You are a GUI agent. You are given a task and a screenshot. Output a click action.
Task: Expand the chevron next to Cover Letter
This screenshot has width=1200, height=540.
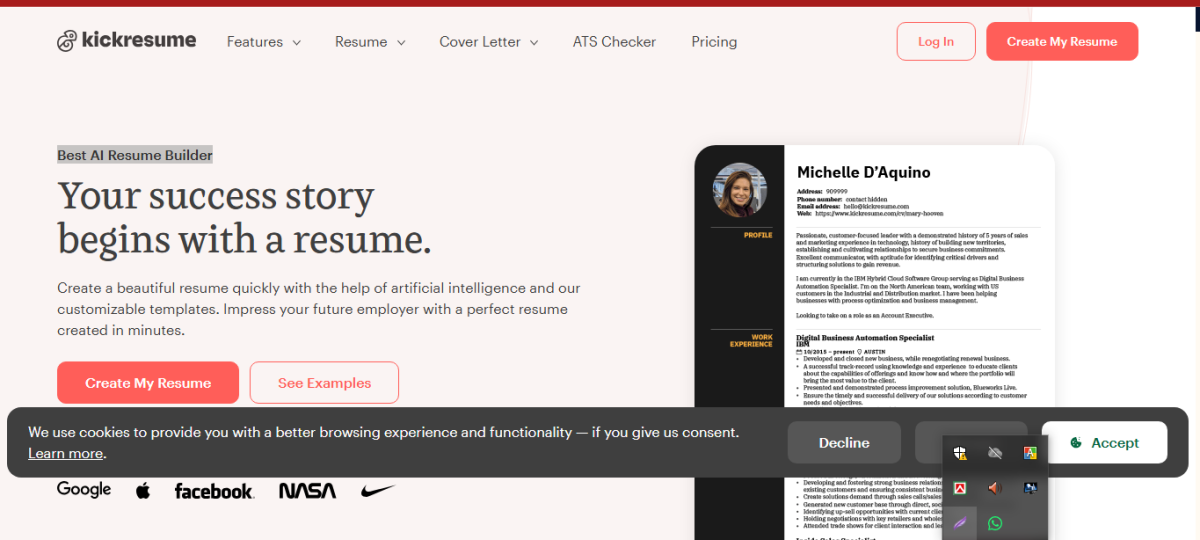pyautogui.click(x=534, y=43)
